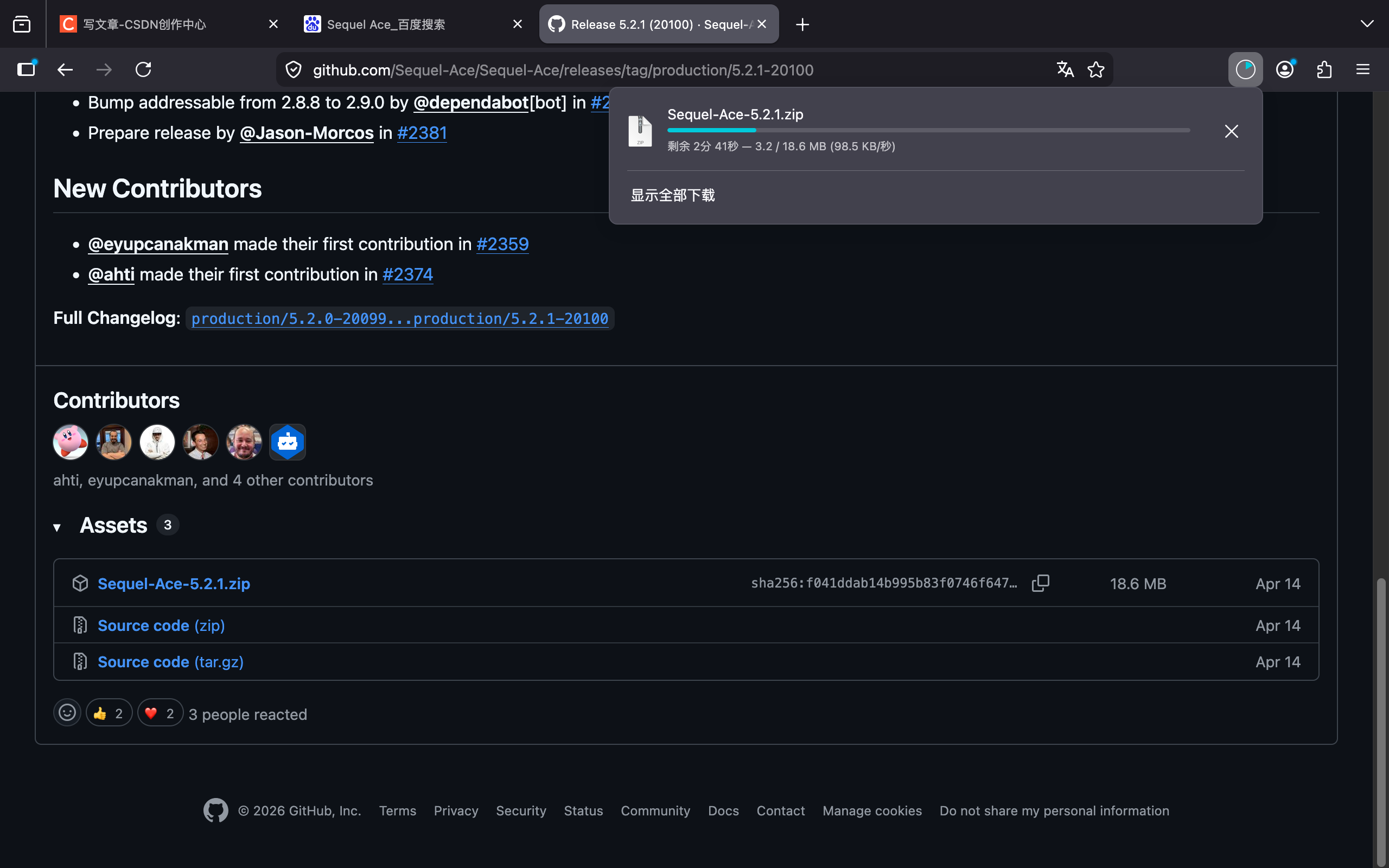
Task: Open the downloads progress button
Action: coord(1245,69)
